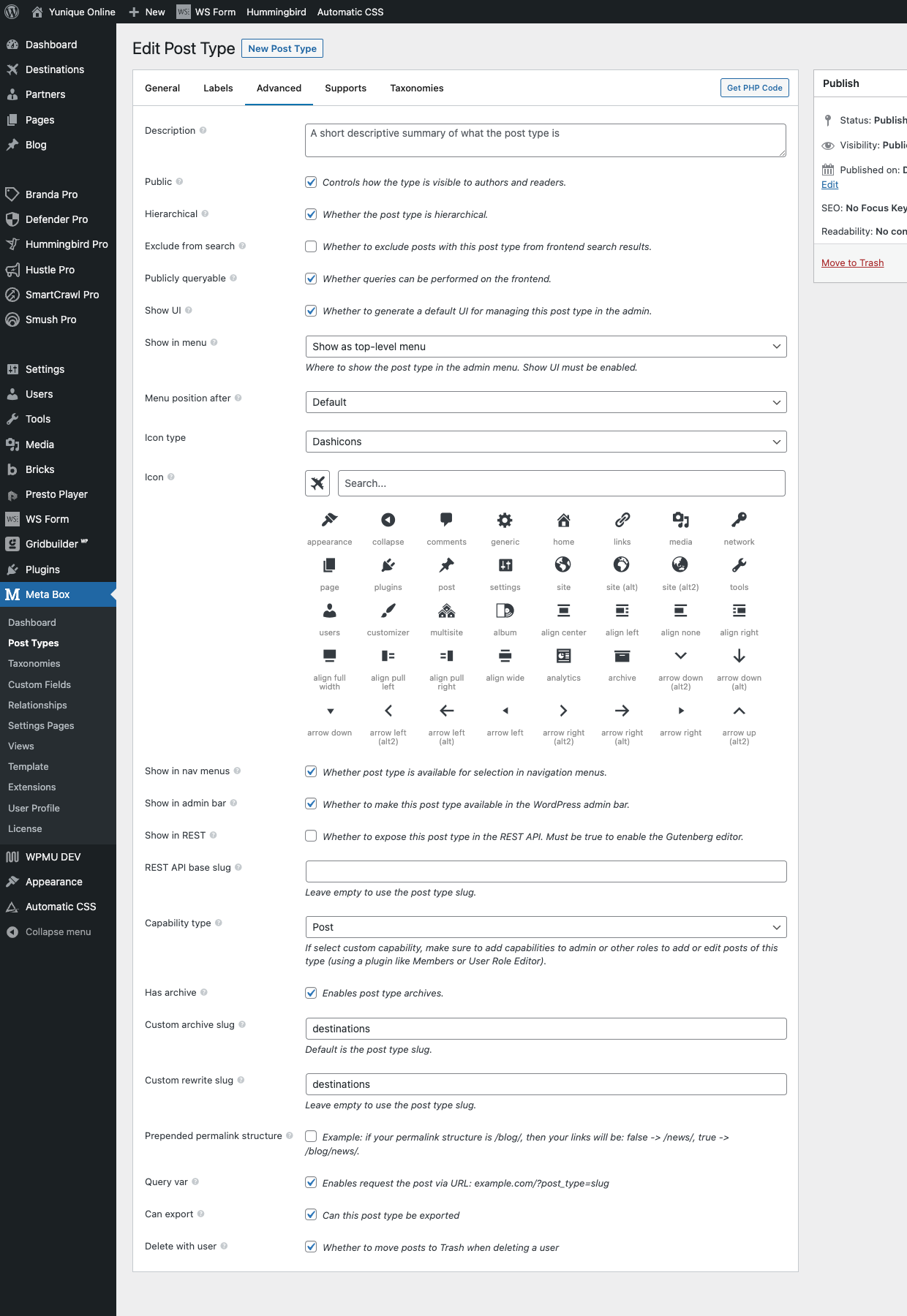
Task: Open the Show in menu dropdown
Action: pyautogui.click(x=546, y=347)
